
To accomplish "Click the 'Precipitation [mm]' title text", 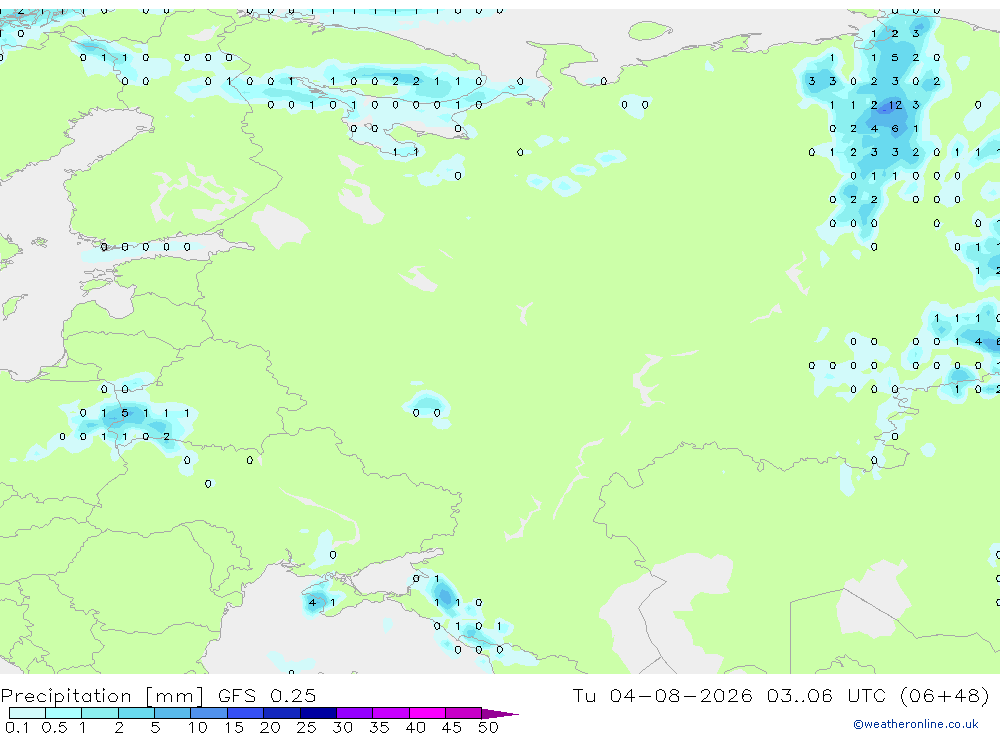I will (x=102, y=696).
